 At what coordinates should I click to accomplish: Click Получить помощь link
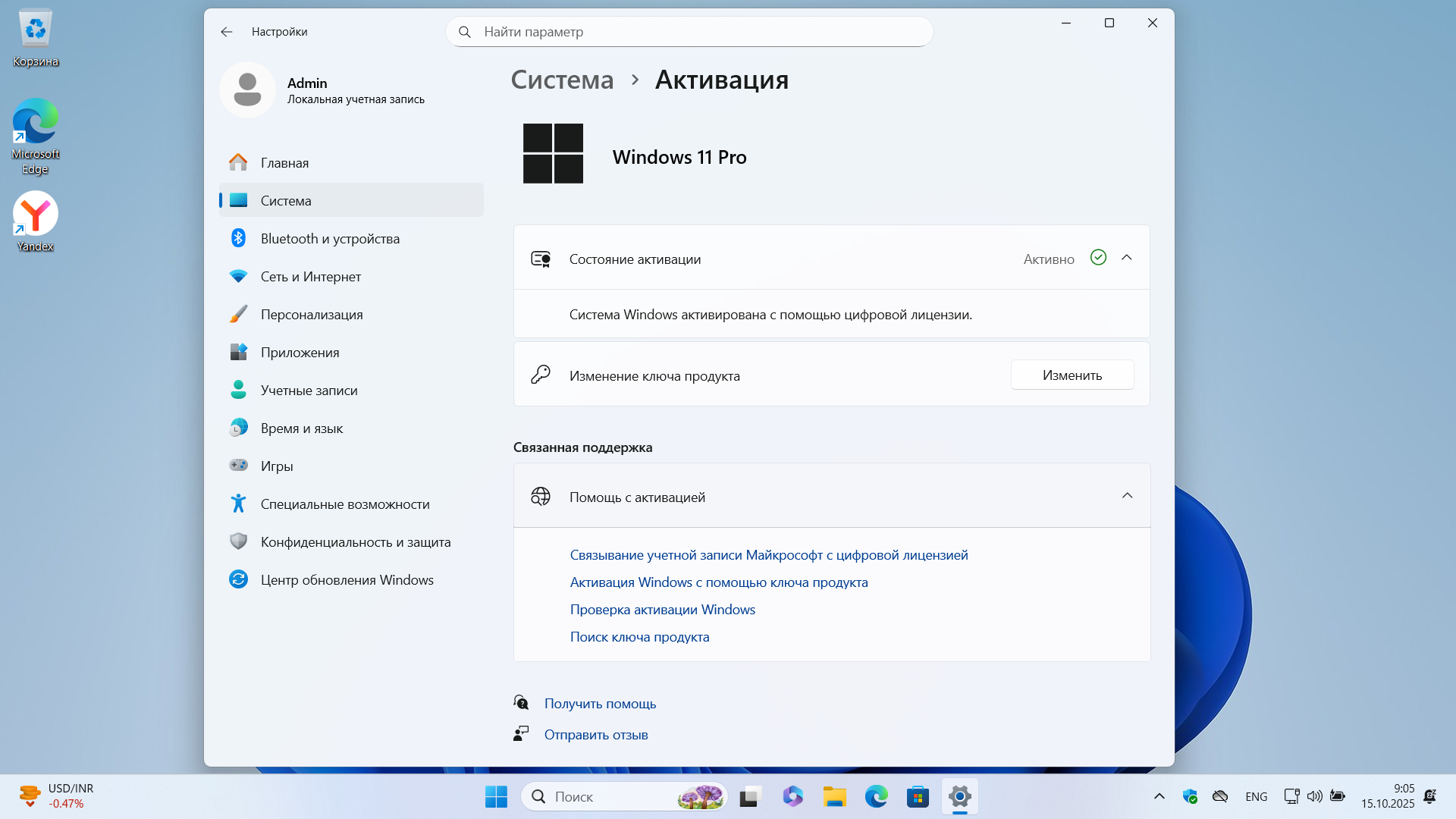[x=600, y=704]
